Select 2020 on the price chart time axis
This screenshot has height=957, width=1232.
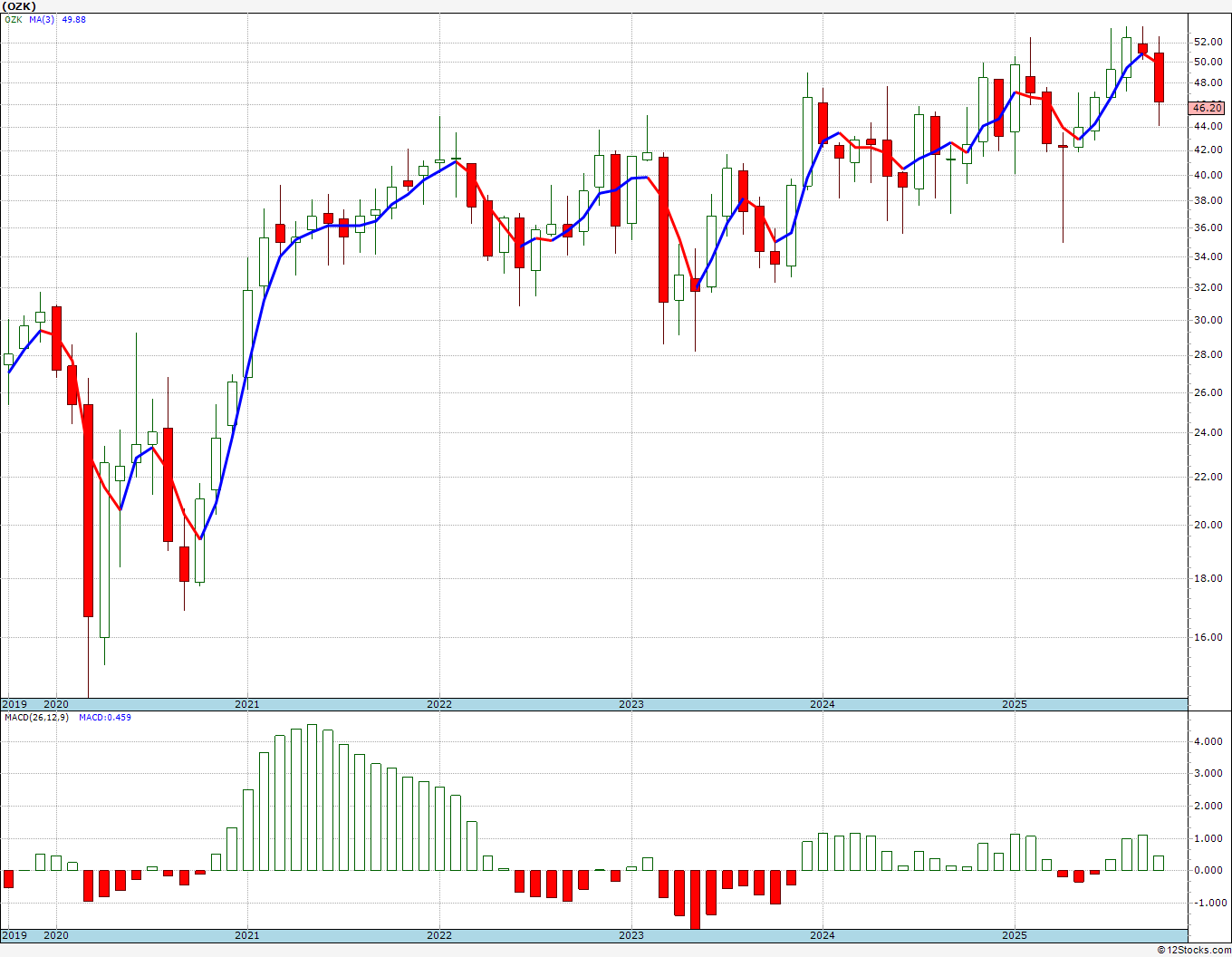click(56, 704)
